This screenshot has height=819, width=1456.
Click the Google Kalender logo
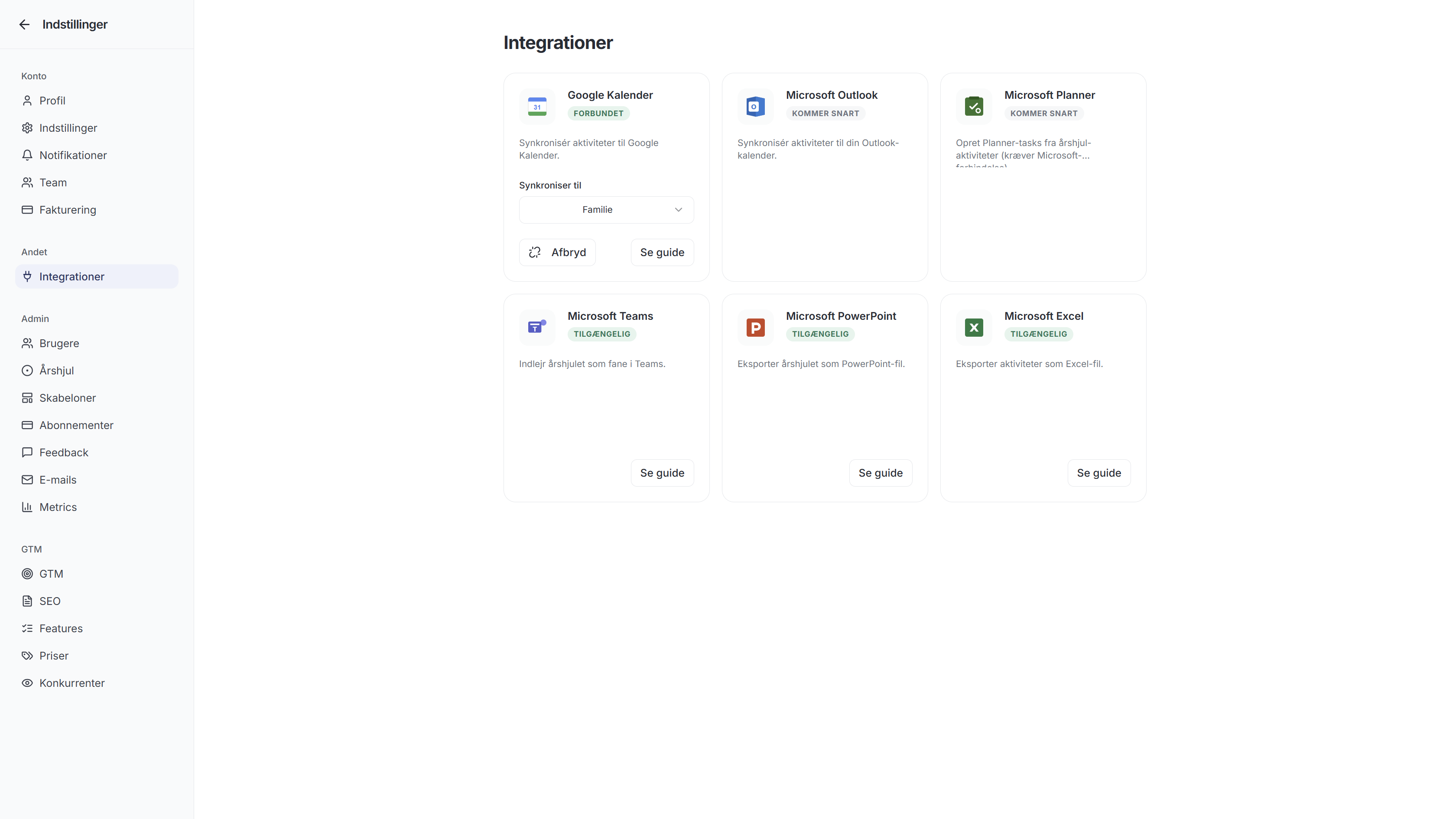point(537,106)
